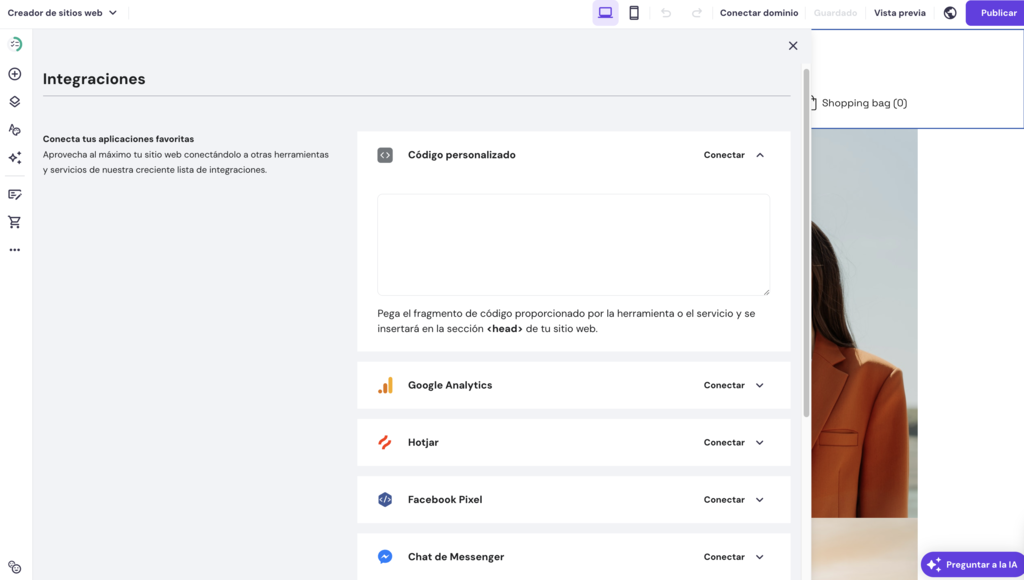
Task: Open Vista previa of the website
Action: pyautogui.click(x=899, y=13)
